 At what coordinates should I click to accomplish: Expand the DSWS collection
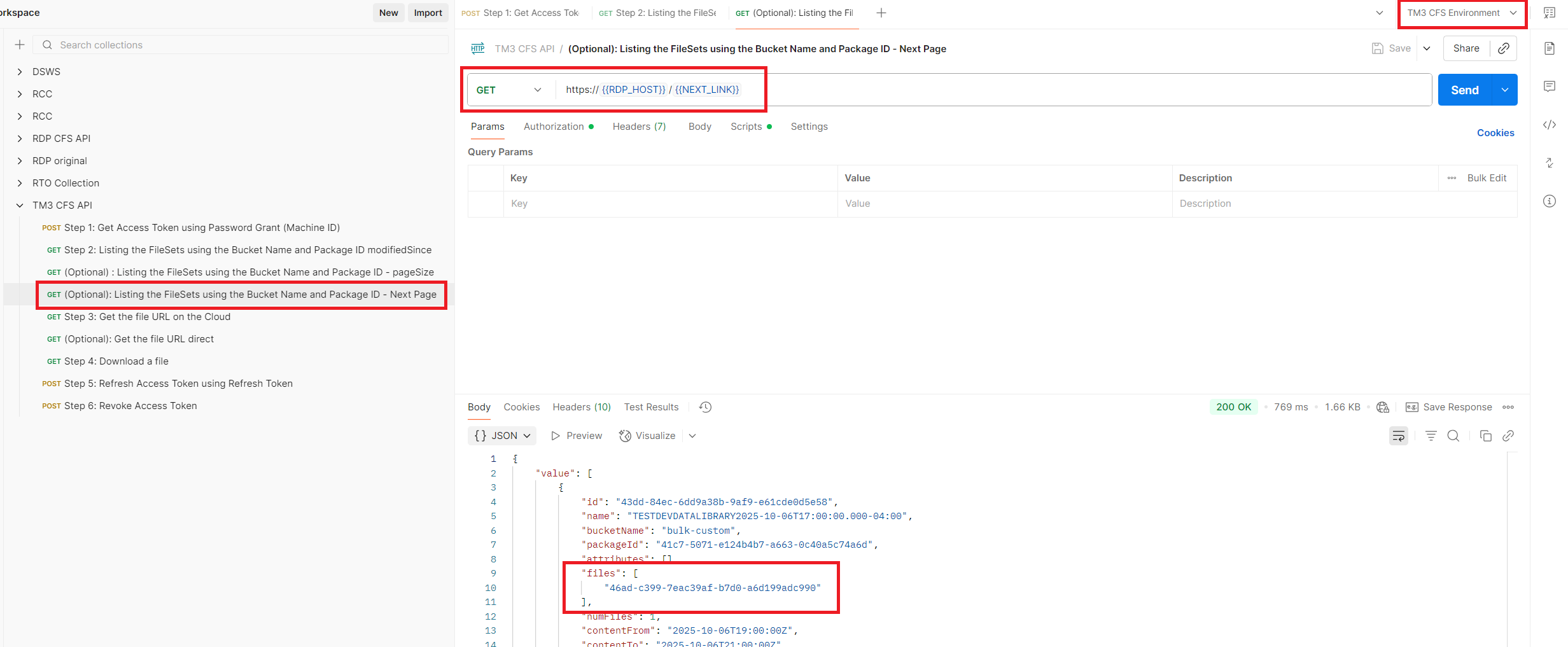[x=20, y=72]
